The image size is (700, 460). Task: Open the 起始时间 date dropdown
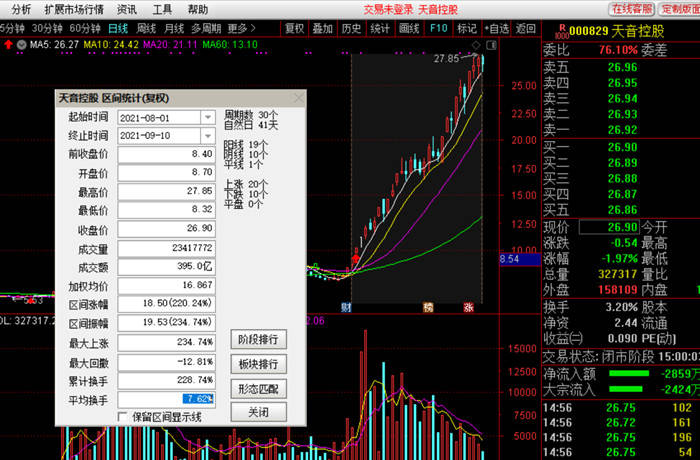(208, 117)
